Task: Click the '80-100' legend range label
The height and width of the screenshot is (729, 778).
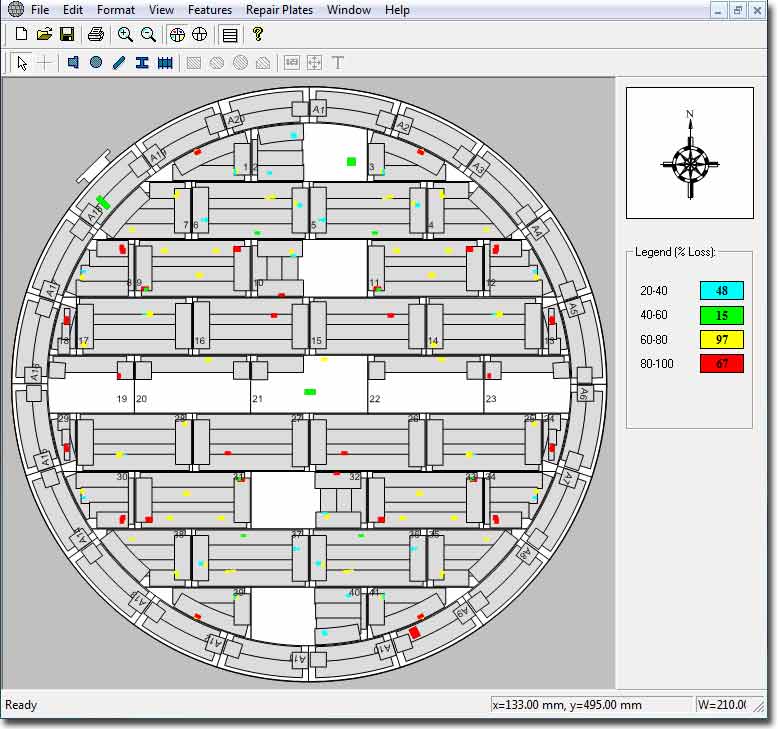Action: [656, 364]
